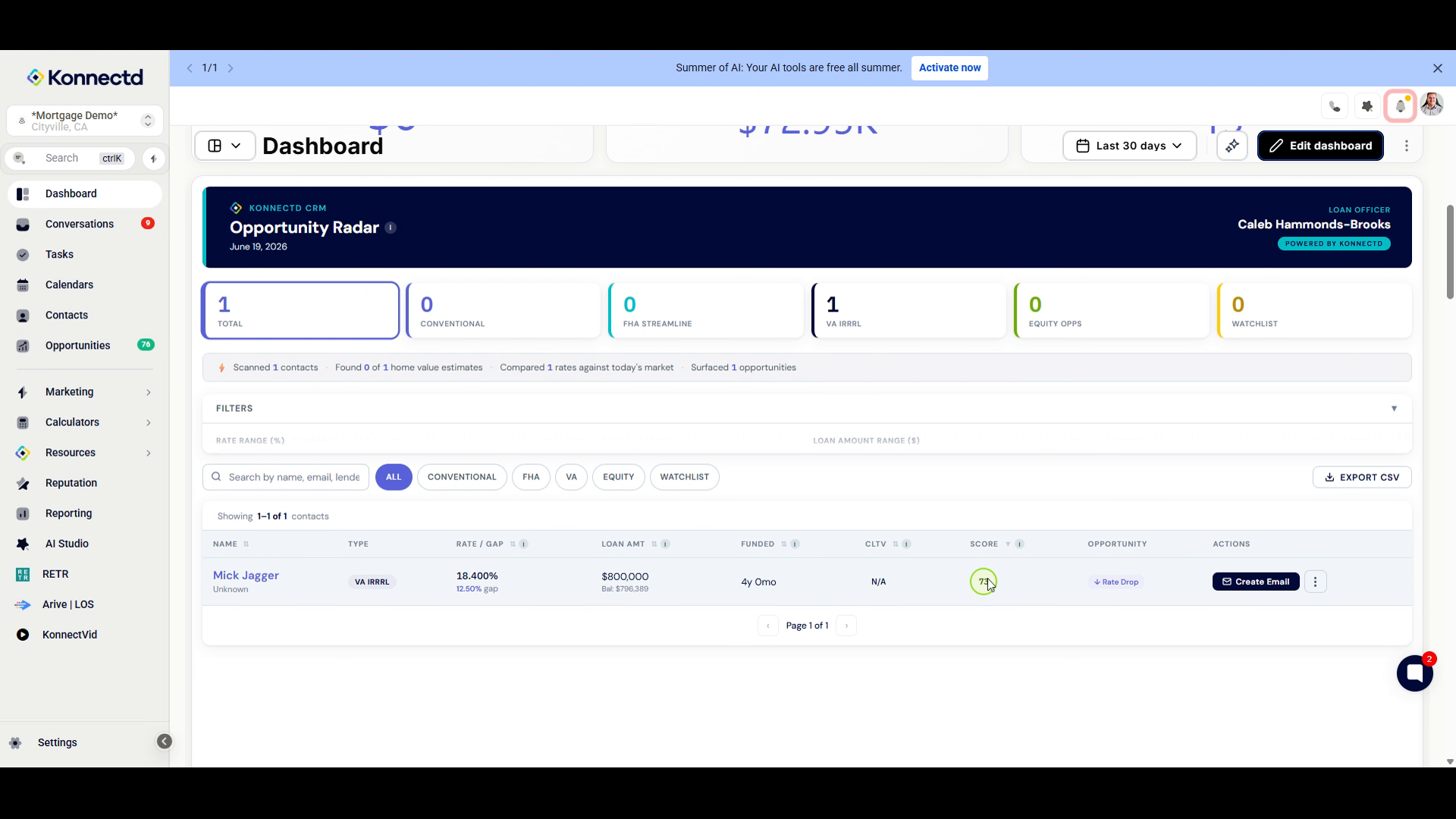The width and height of the screenshot is (1456, 819).
Task: Click the AI sparkle wand icon
Action: click(1232, 146)
